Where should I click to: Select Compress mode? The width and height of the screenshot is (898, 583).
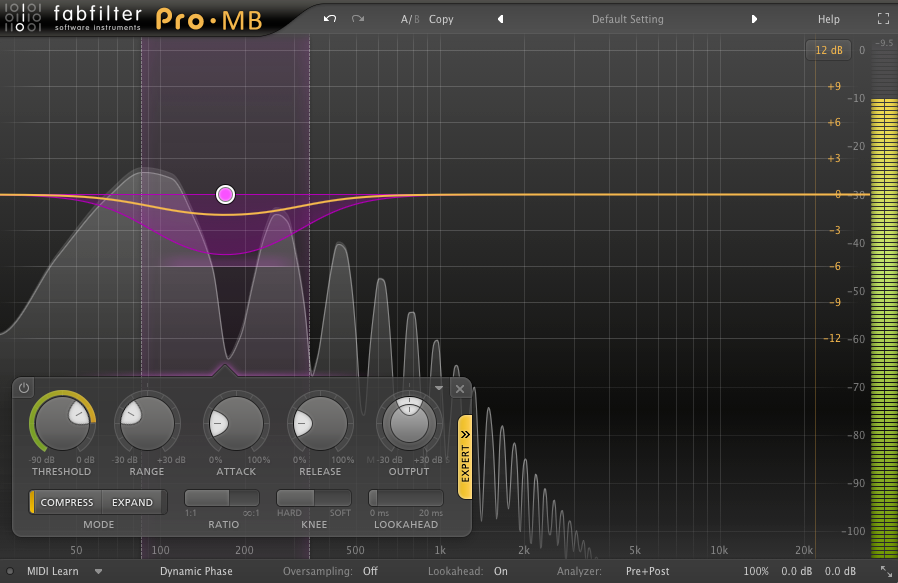click(x=66, y=502)
